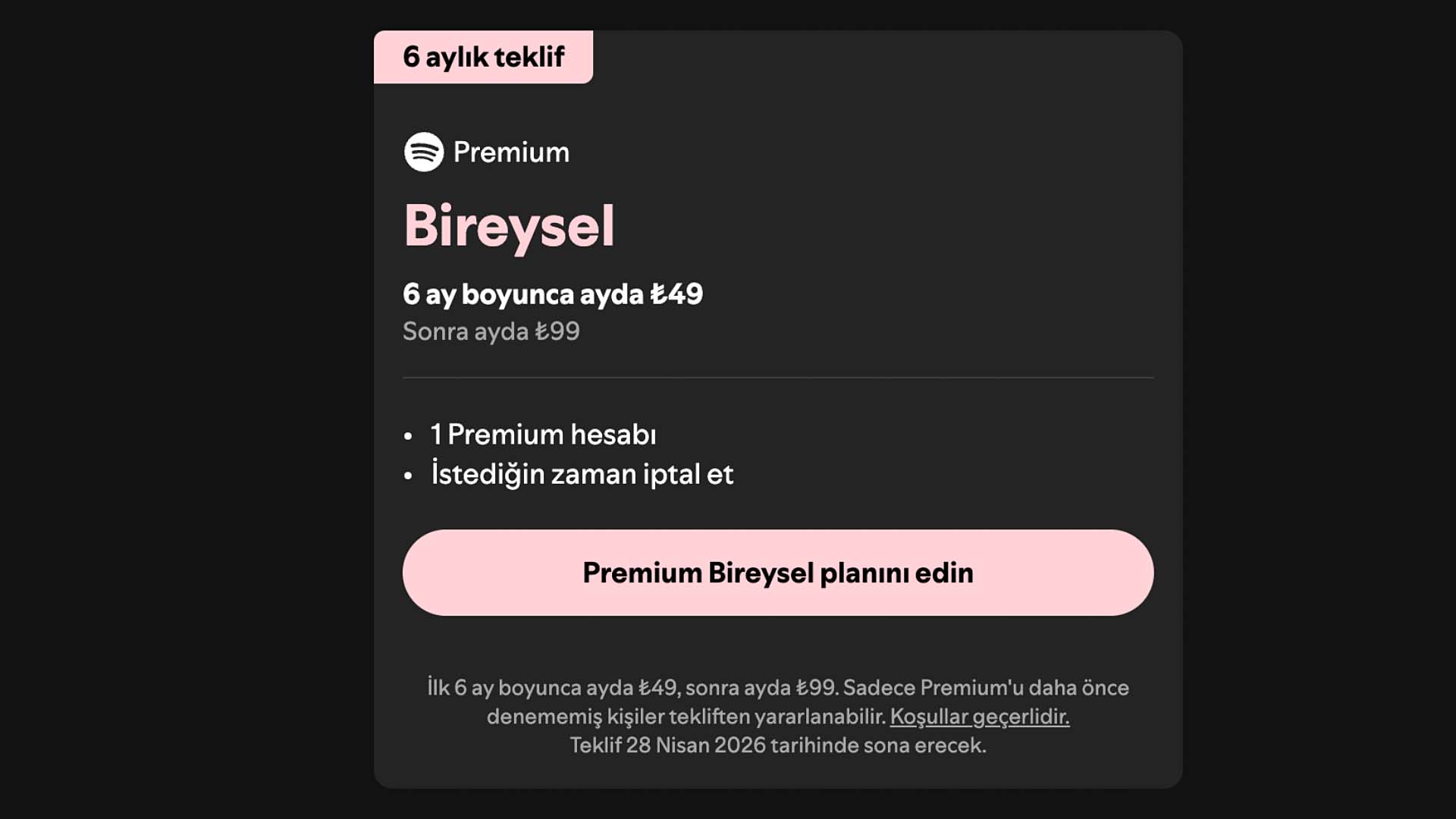Screen dimensions: 1456x819
Task: Click the 6 ay boyunca ayda ₺49 price
Action: click(x=552, y=294)
